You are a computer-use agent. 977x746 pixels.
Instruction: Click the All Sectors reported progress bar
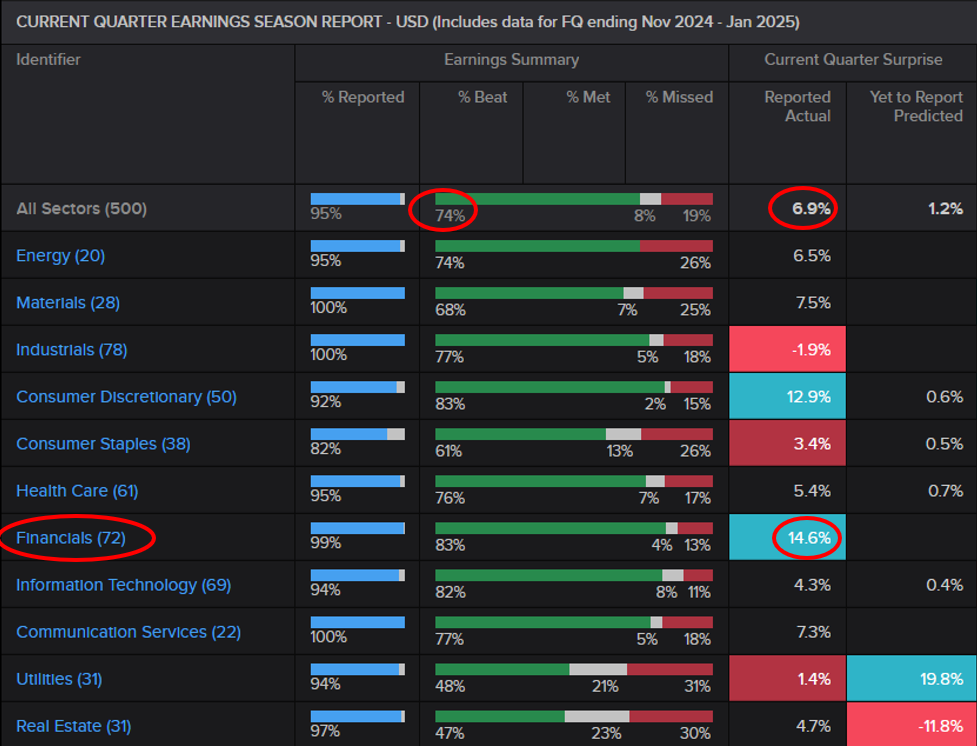356,197
